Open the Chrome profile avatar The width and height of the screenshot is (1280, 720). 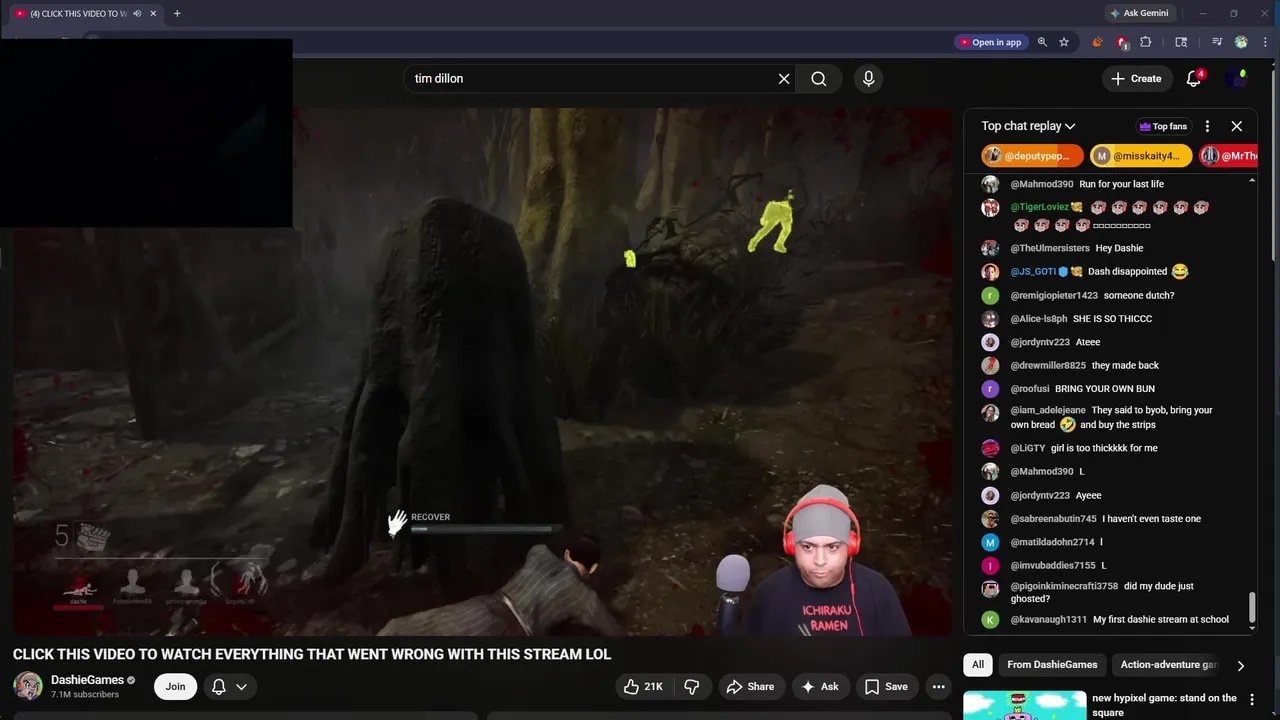click(1241, 42)
